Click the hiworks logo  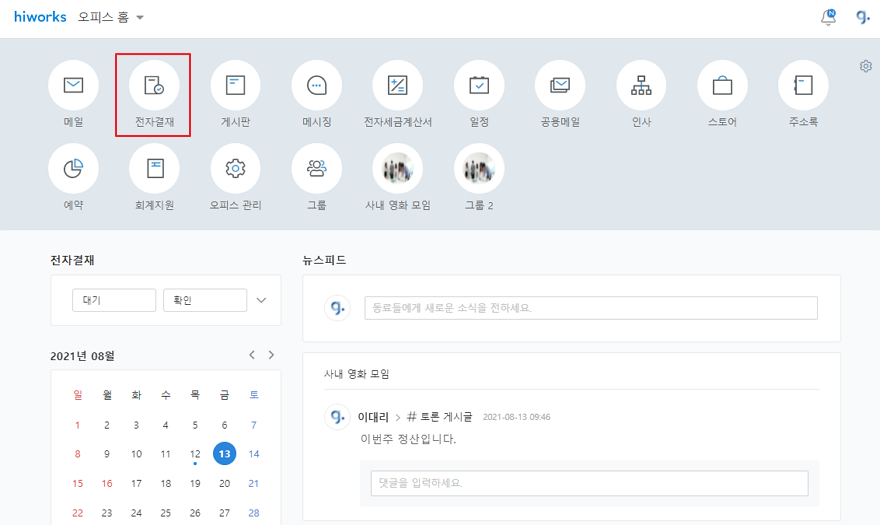(40, 17)
